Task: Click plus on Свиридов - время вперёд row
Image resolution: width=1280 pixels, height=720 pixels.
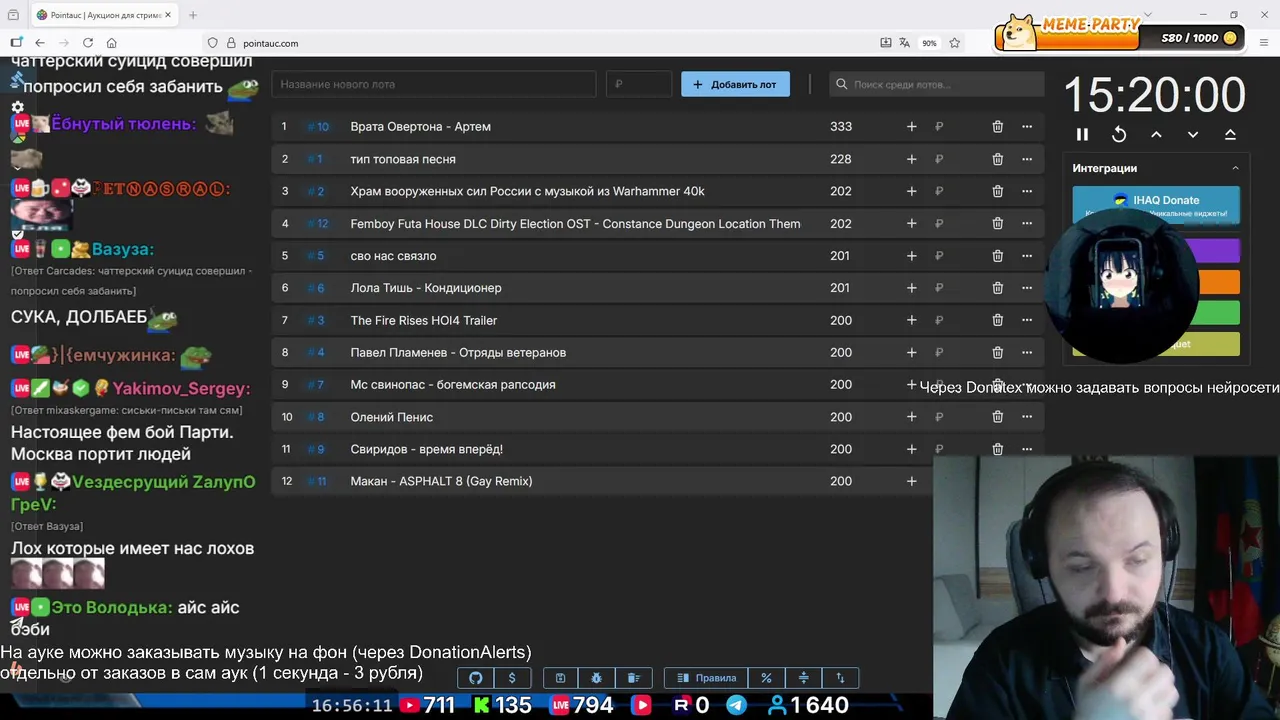Action: click(911, 449)
